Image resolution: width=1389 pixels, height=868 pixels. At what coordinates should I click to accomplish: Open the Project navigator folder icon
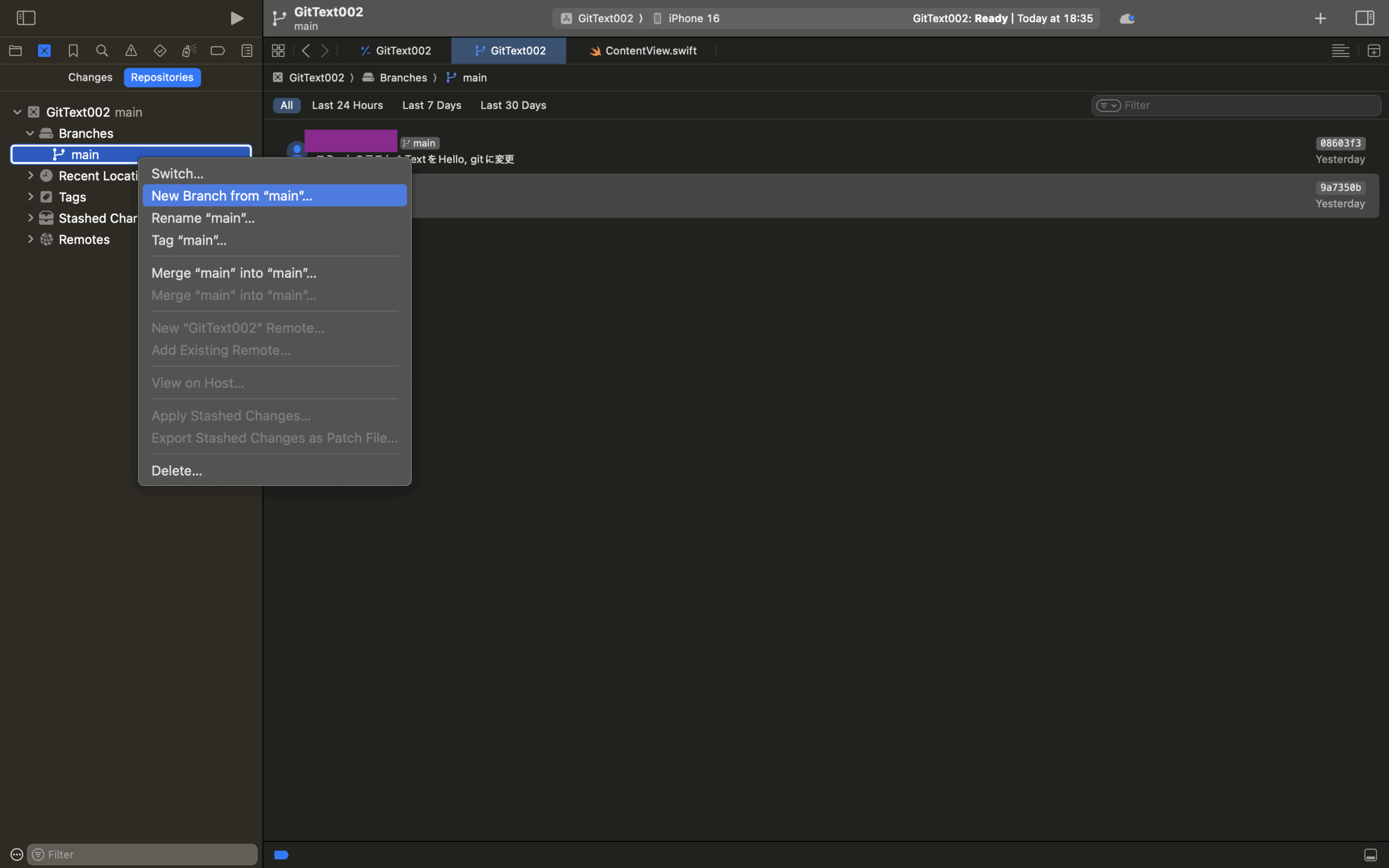16,50
